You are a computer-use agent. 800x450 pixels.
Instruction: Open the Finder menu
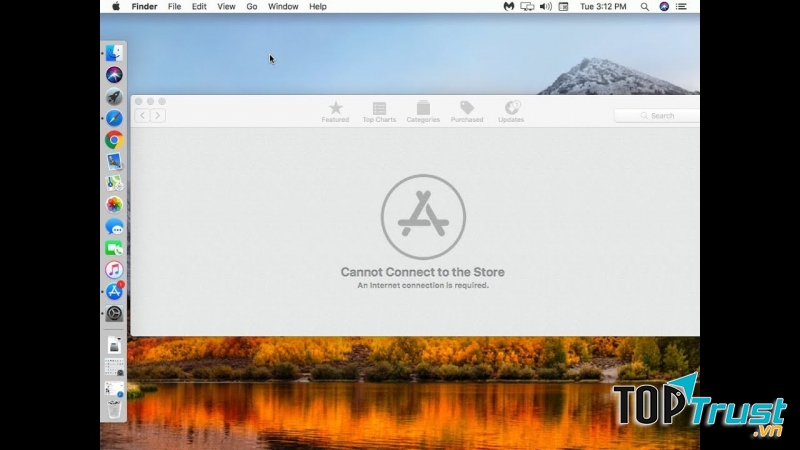click(x=144, y=7)
